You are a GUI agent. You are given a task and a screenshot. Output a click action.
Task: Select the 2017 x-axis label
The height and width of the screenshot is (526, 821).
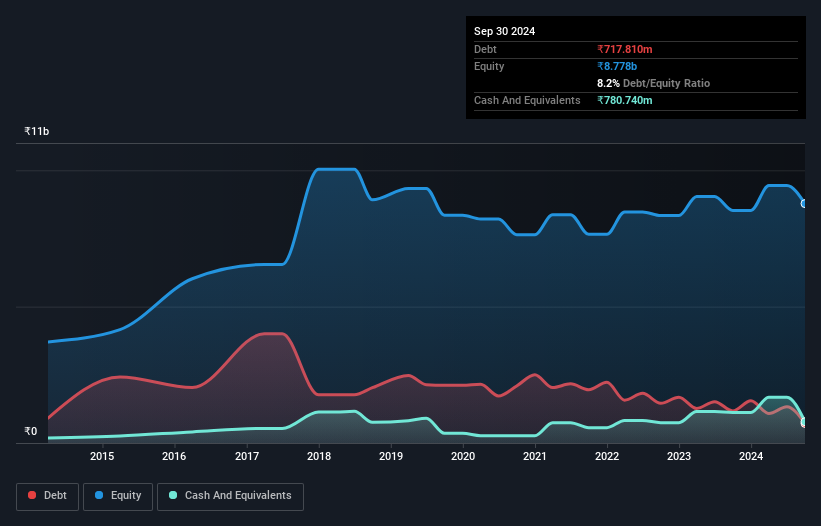click(x=247, y=456)
